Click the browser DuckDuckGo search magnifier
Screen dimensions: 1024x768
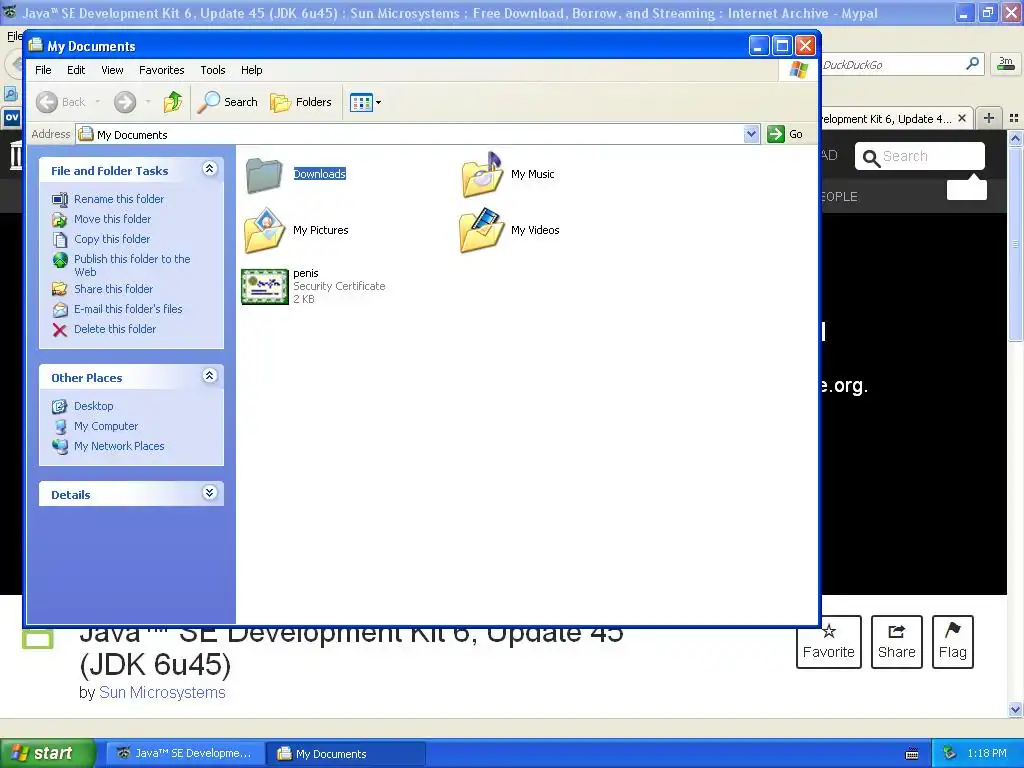(972, 64)
